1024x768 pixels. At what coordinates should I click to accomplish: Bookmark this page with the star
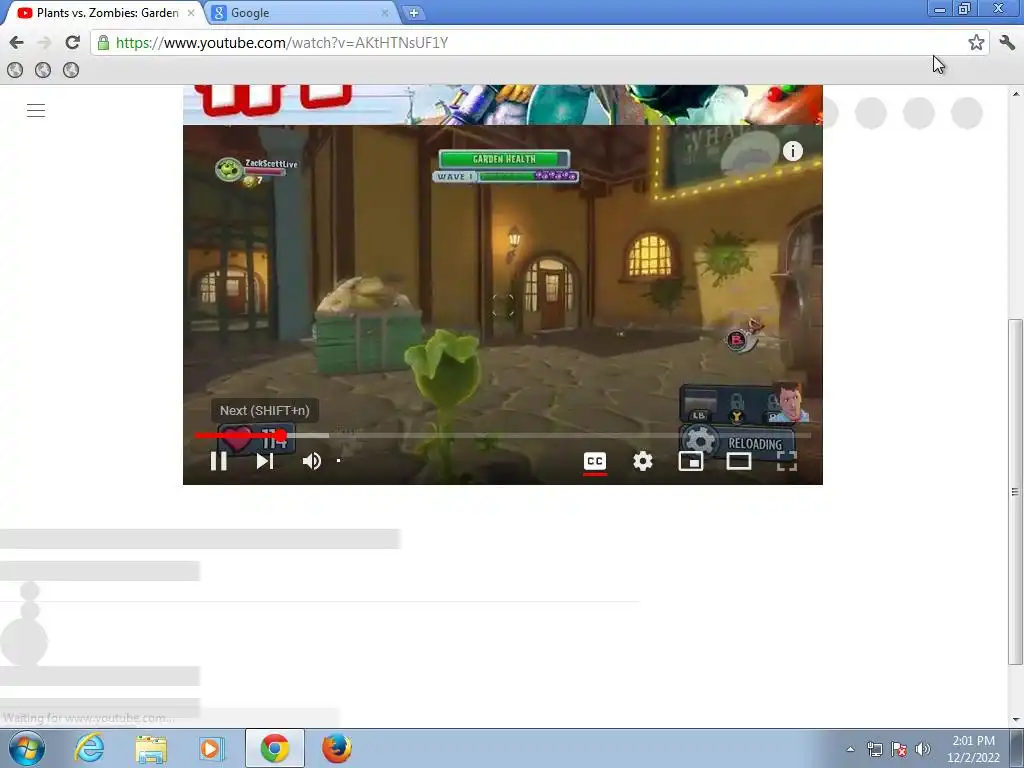(x=976, y=42)
